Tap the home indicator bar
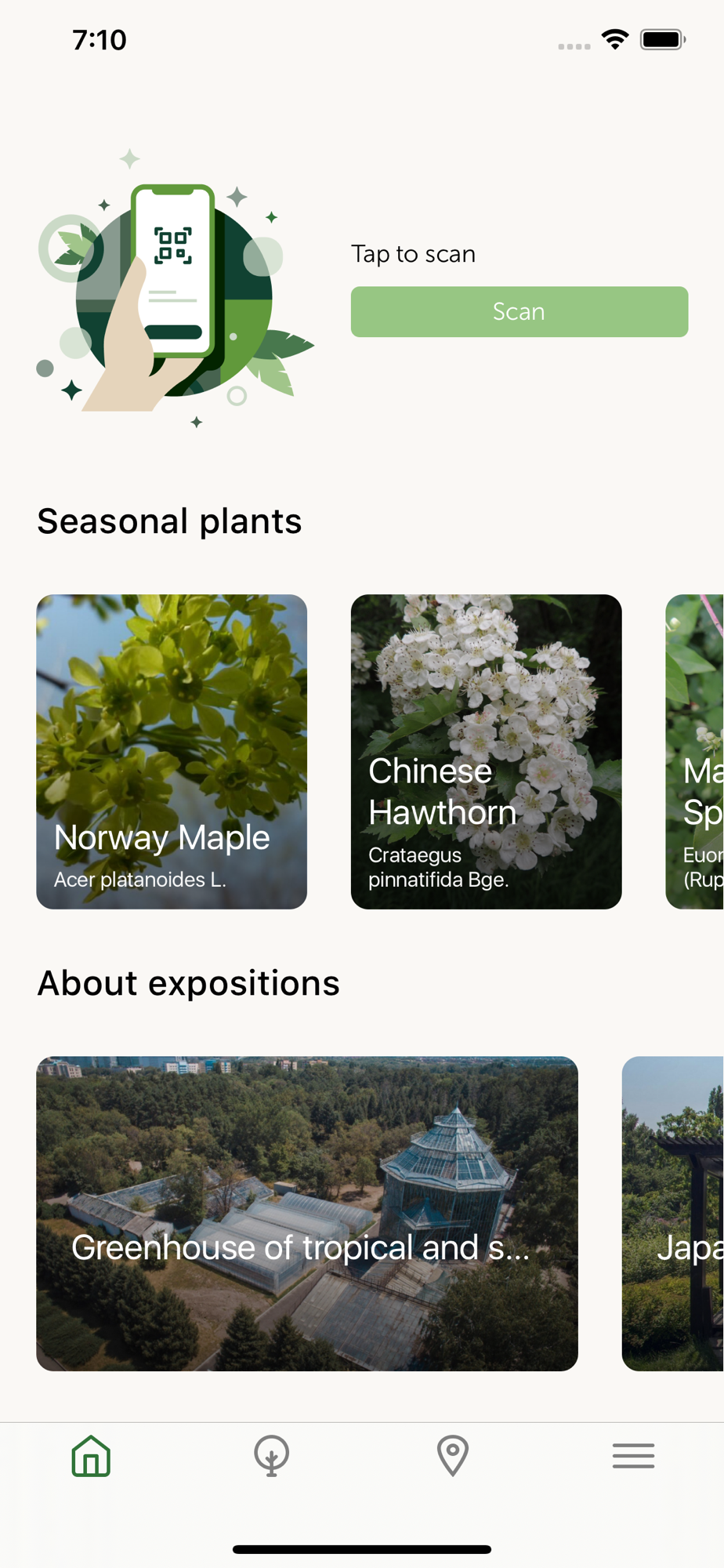 coord(362,1549)
